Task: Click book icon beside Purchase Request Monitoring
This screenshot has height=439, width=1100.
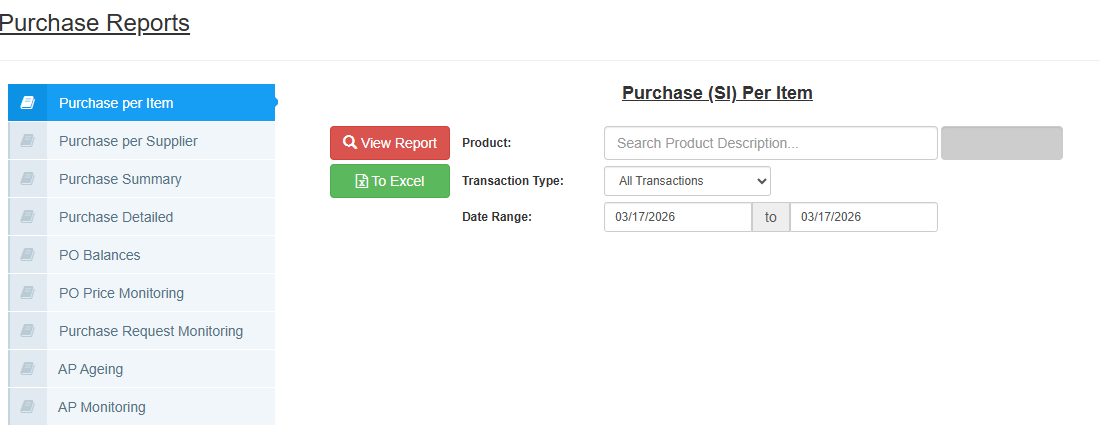Action: tap(27, 331)
